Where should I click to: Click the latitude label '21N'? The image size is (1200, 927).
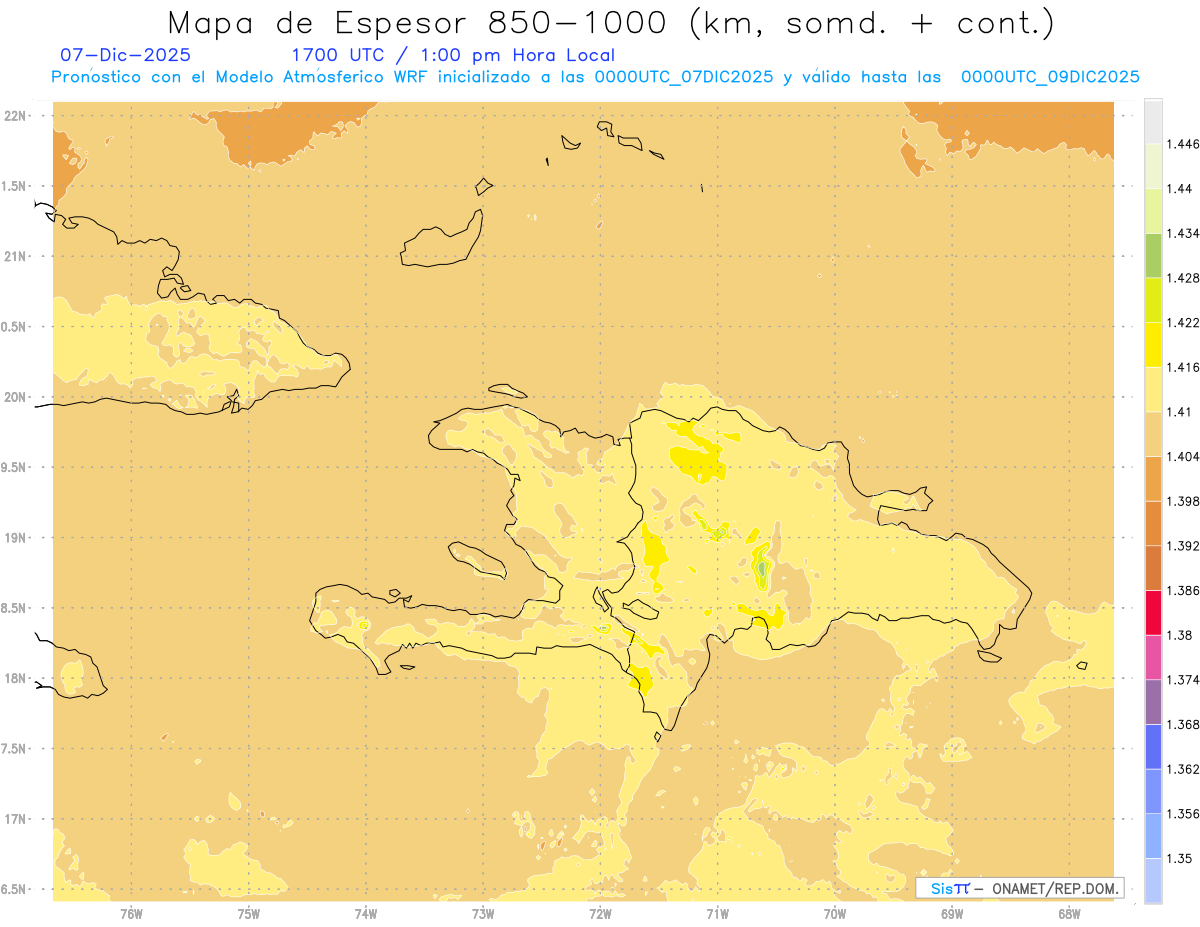[x=14, y=256]
